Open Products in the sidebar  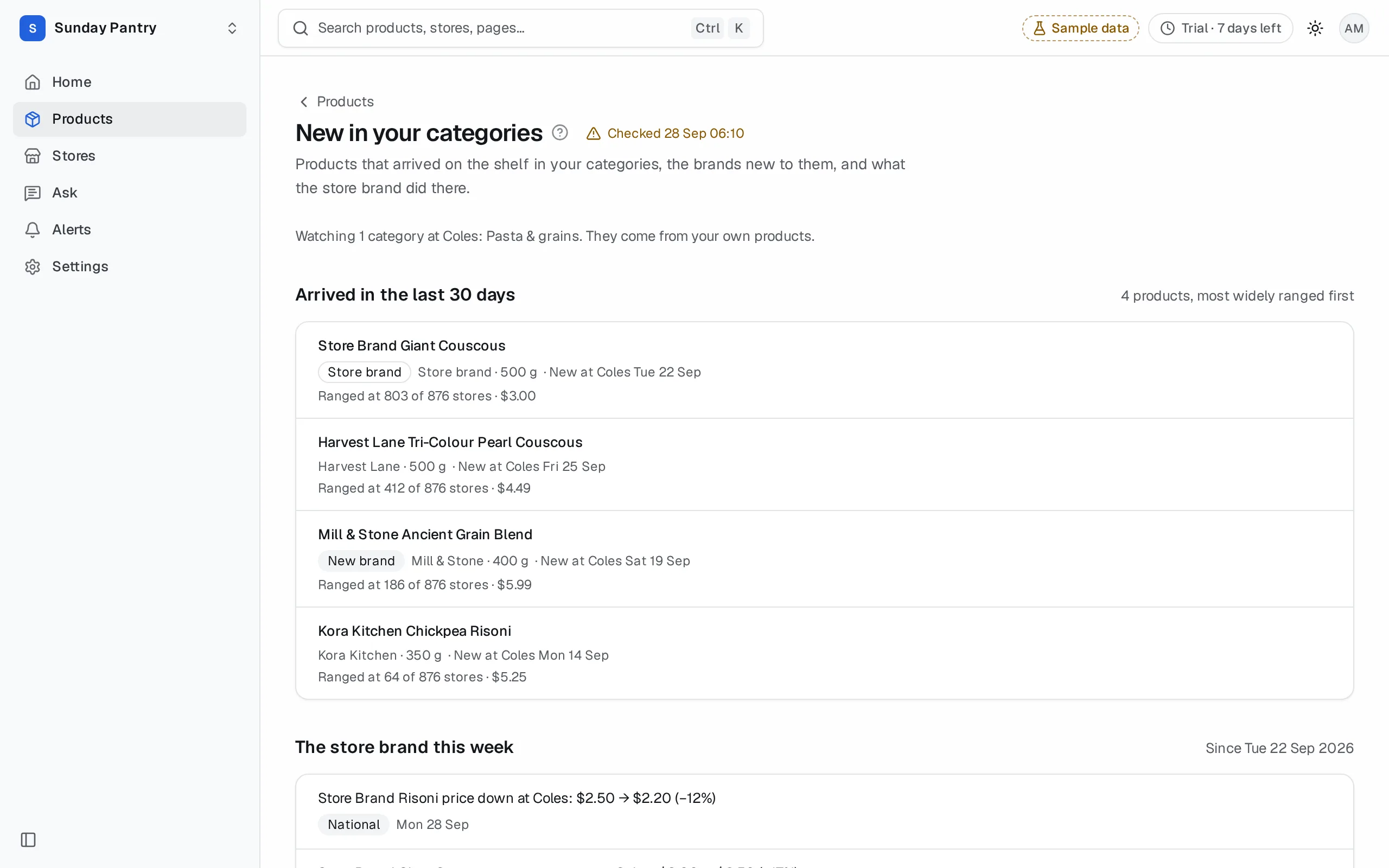click(x=130, y=119)
